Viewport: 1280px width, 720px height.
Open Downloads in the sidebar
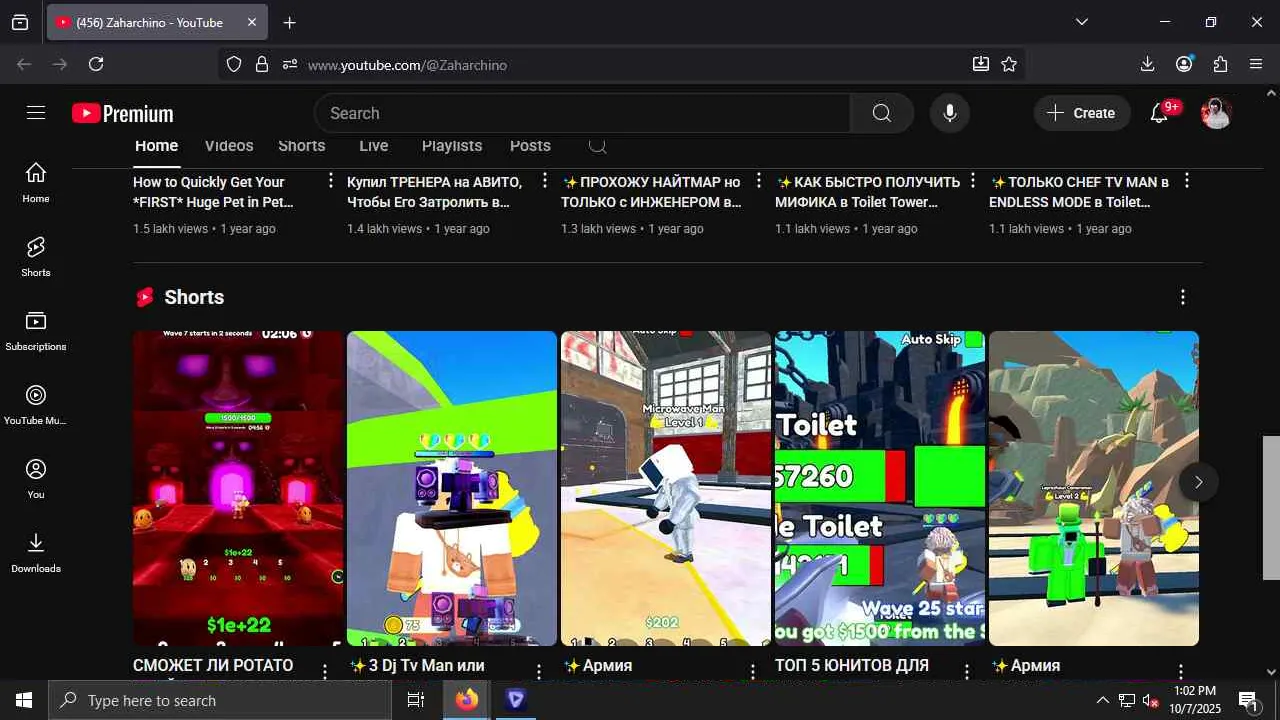pos(36,552)
